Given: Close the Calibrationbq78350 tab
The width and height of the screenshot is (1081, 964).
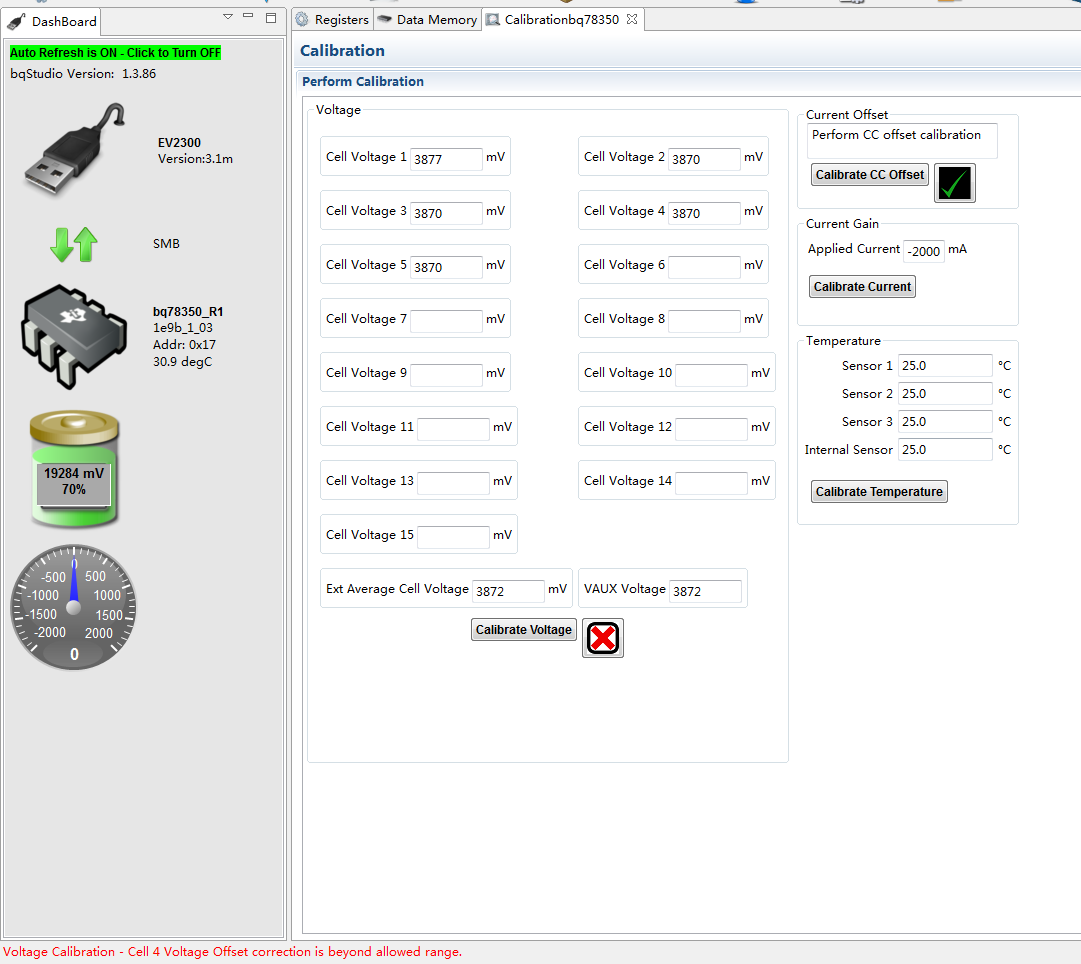Looking at the screenshot, I should tap(632, 19).
